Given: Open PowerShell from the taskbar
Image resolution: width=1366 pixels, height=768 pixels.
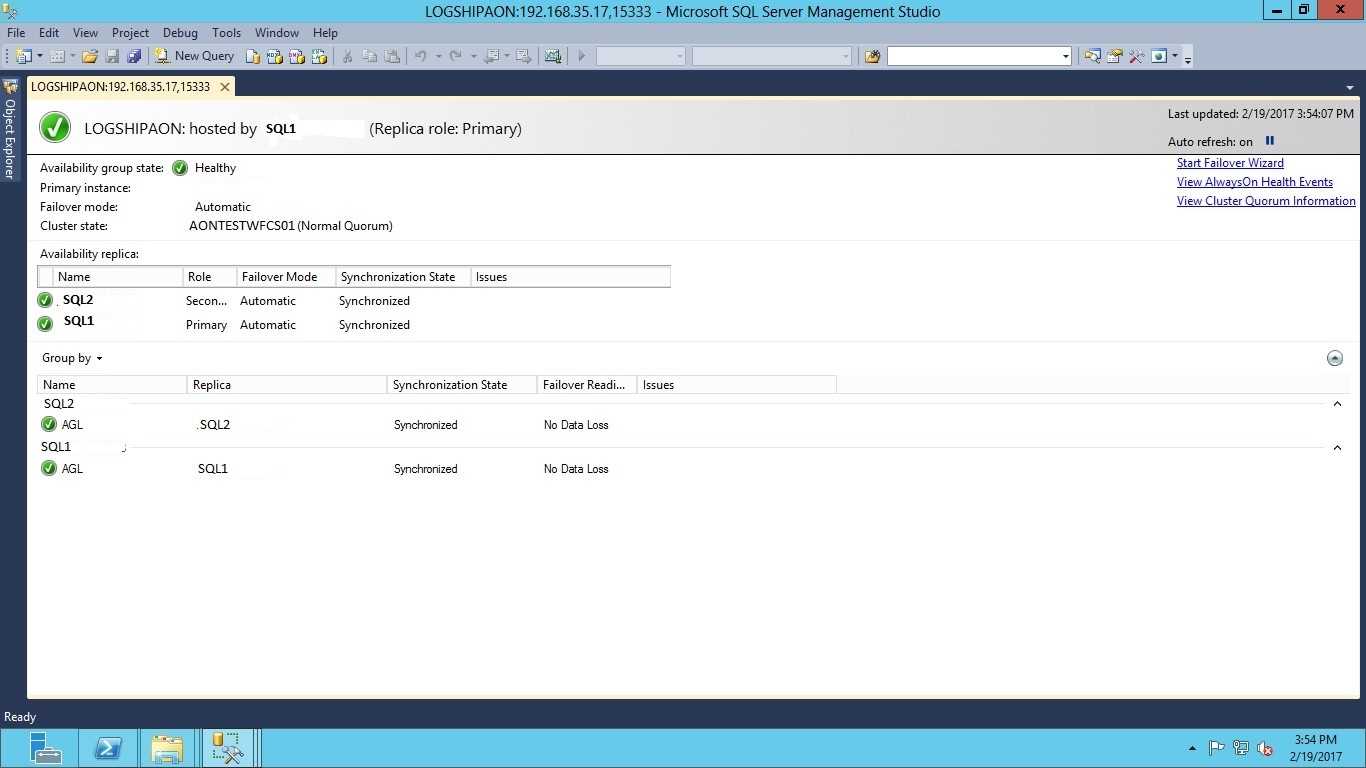Looking at the screenshot, I should point(107,748).
